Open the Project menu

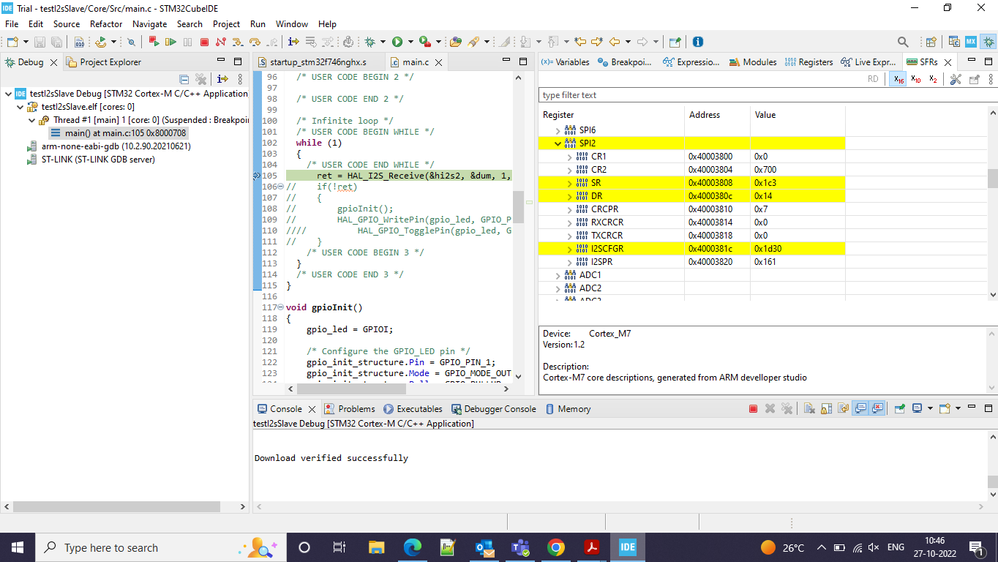226,24
